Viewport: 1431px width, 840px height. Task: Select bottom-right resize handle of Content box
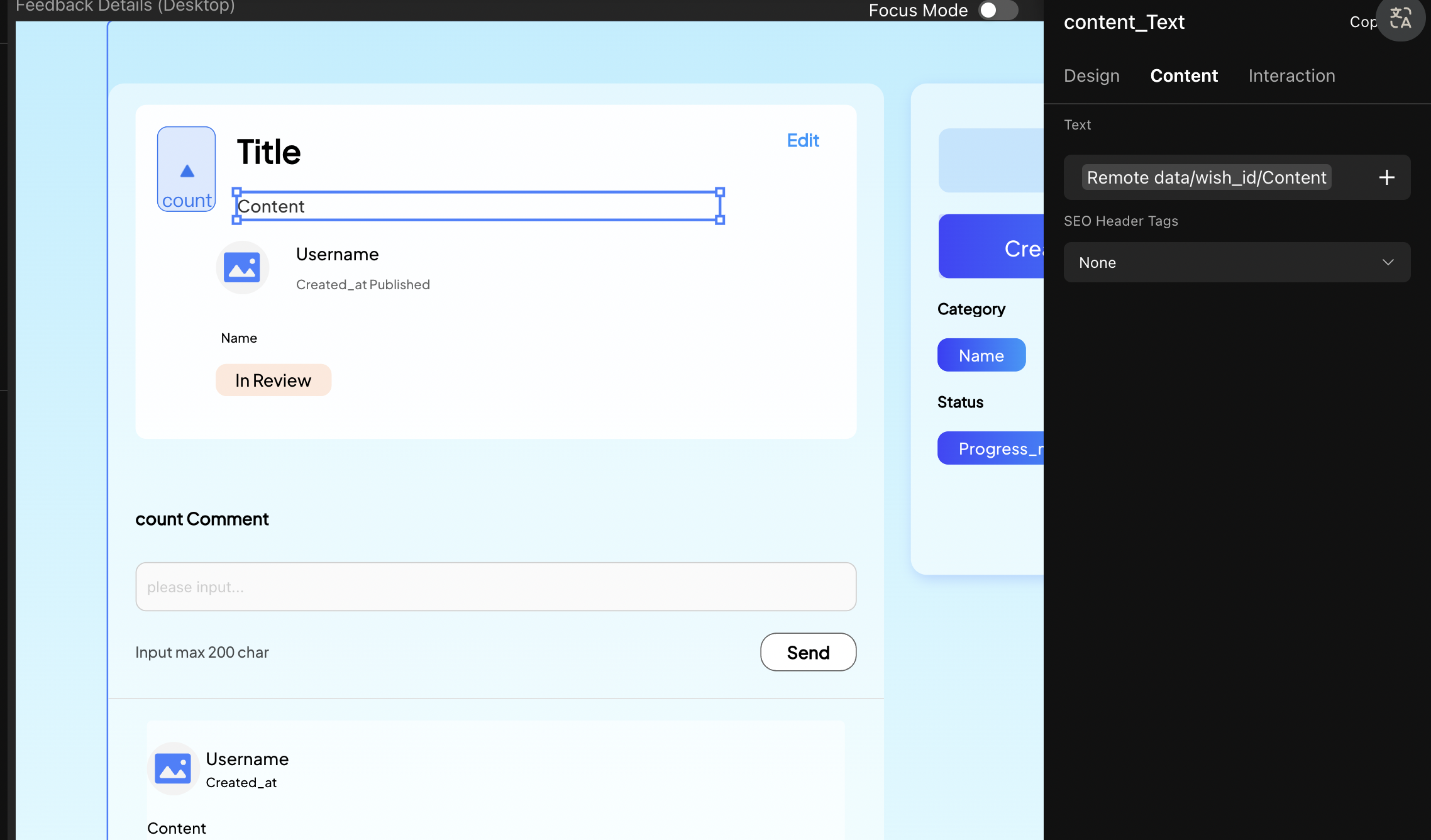coord(720,219)
